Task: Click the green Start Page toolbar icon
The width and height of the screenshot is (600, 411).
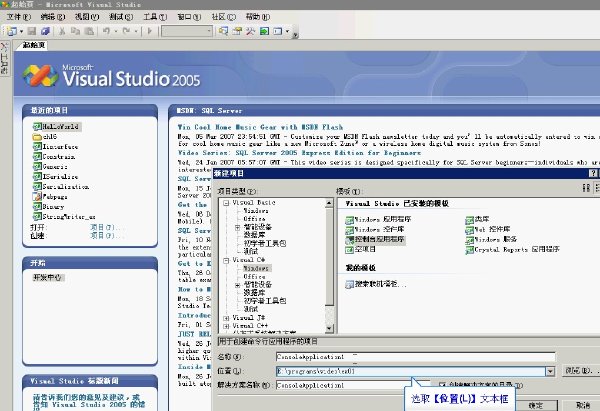Action: coord(264,31)
